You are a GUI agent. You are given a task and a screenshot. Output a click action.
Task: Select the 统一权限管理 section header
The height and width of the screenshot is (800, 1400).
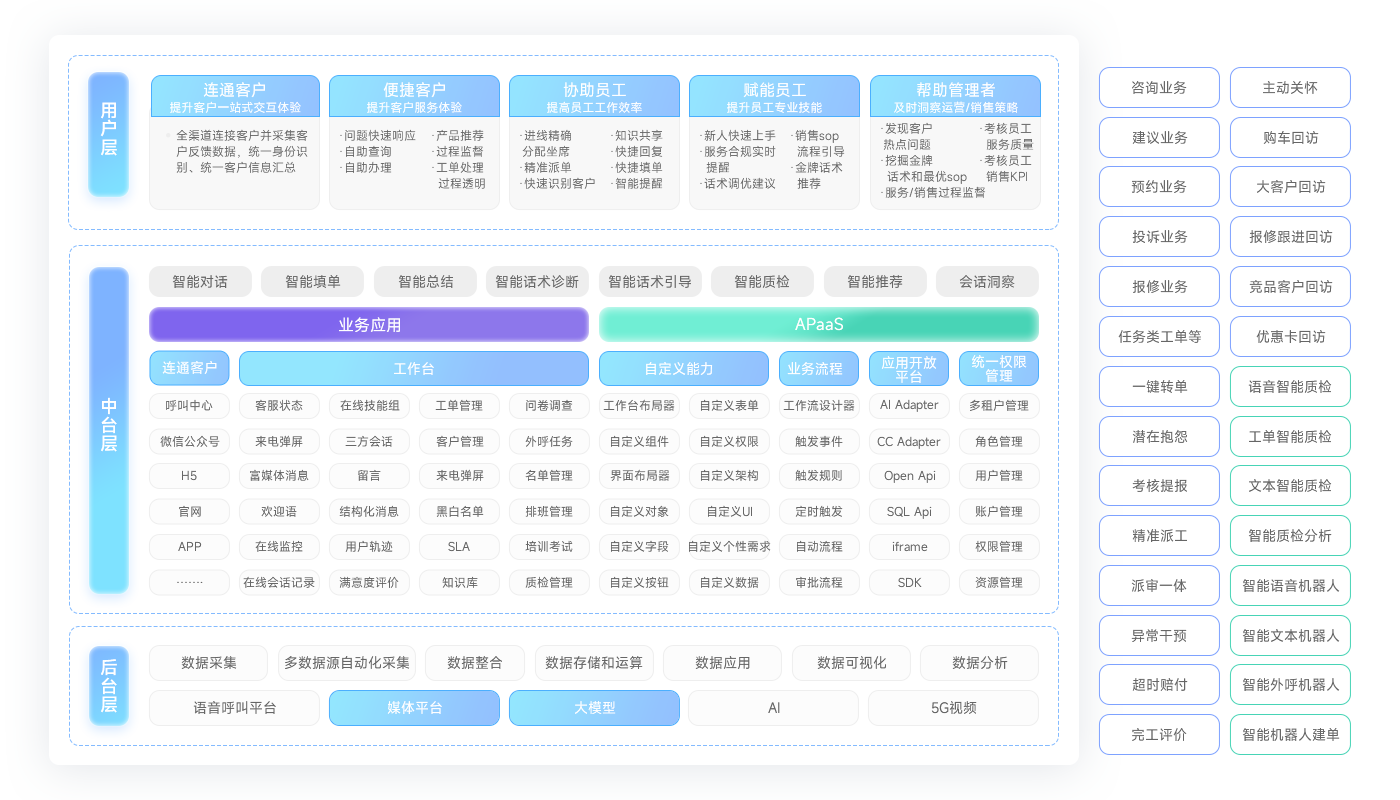click(x=998, y=369)
